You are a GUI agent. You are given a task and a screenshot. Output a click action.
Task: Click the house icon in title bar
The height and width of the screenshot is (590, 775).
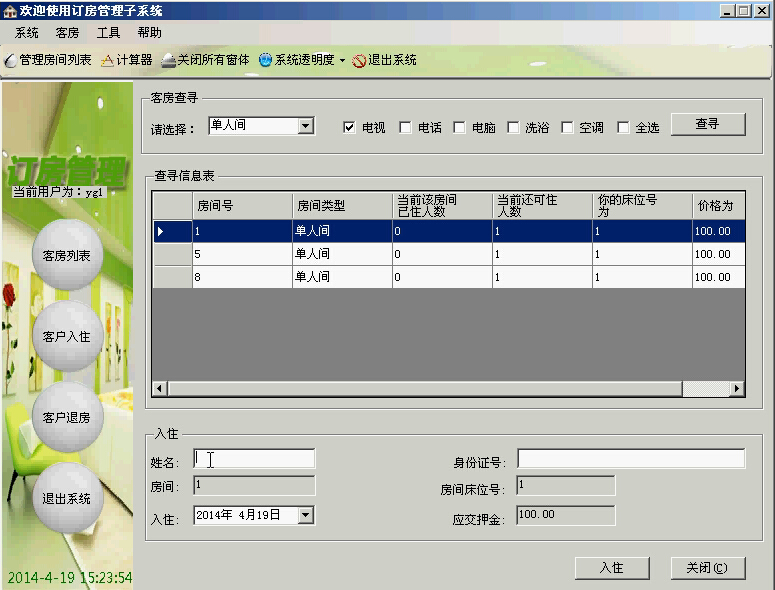coord(9,11)
